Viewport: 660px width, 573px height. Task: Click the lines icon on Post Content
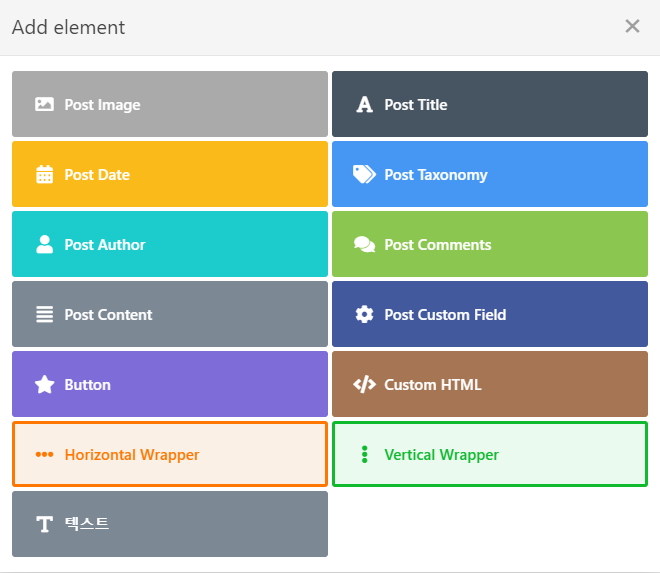(44, 314)
